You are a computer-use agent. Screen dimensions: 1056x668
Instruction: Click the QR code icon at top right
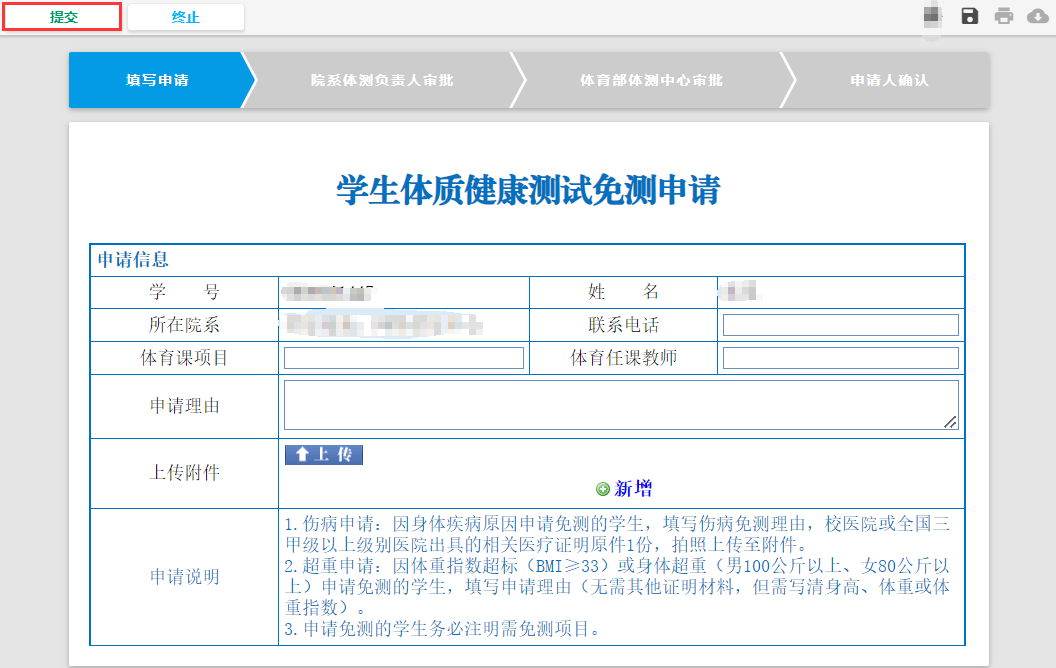[932, 16]
